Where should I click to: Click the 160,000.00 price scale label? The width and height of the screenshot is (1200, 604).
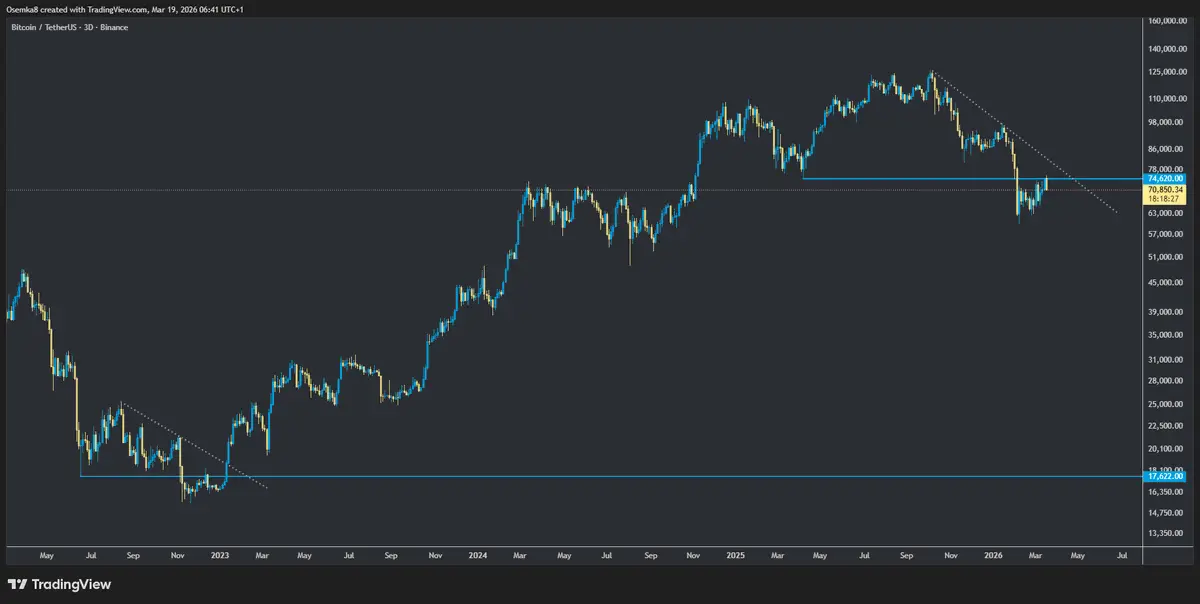(1169, 21)
